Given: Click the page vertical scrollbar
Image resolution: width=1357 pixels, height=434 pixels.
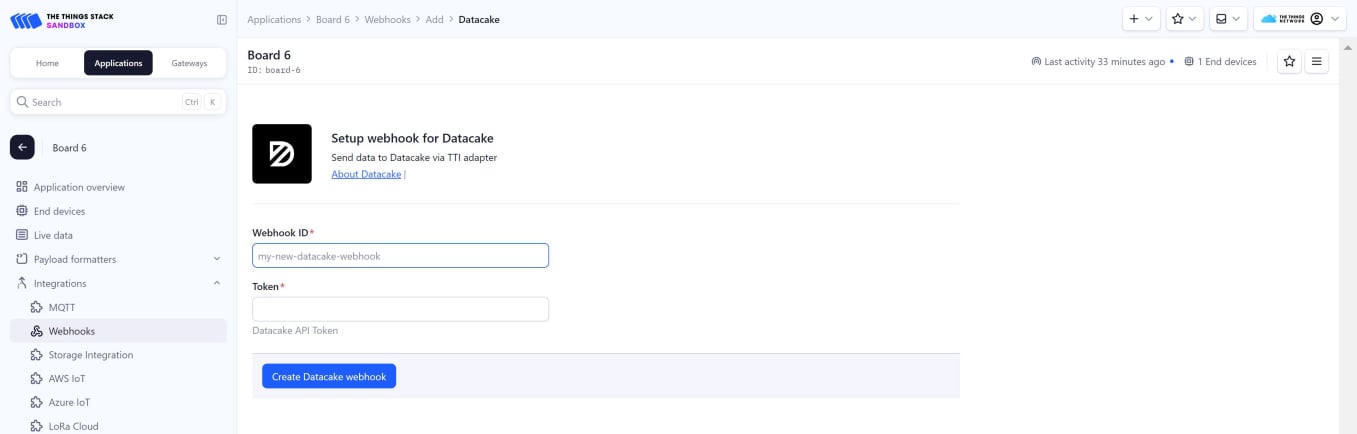Looking at the screenshot, I should pos(1348,236).
